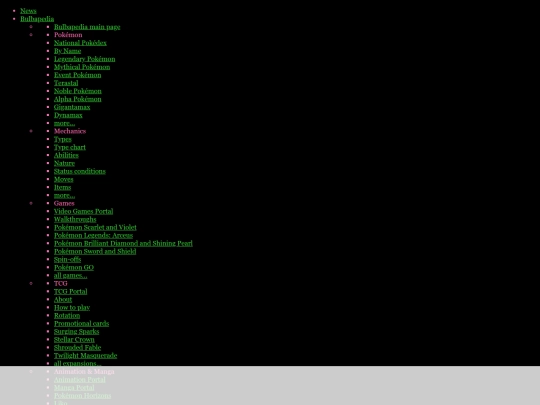Open the Noble Pokémon link
Image resolution: width=540 pixels, height=405 pixels.
click(x=78, y=91)
